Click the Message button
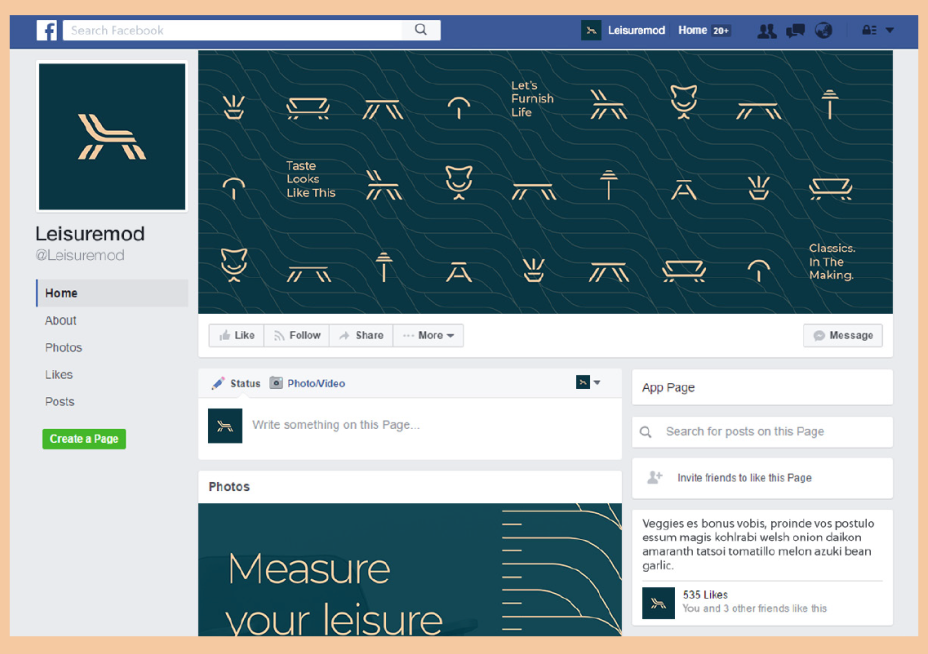Viewport: 928px width, 654px height. click(x=843, y=336)
